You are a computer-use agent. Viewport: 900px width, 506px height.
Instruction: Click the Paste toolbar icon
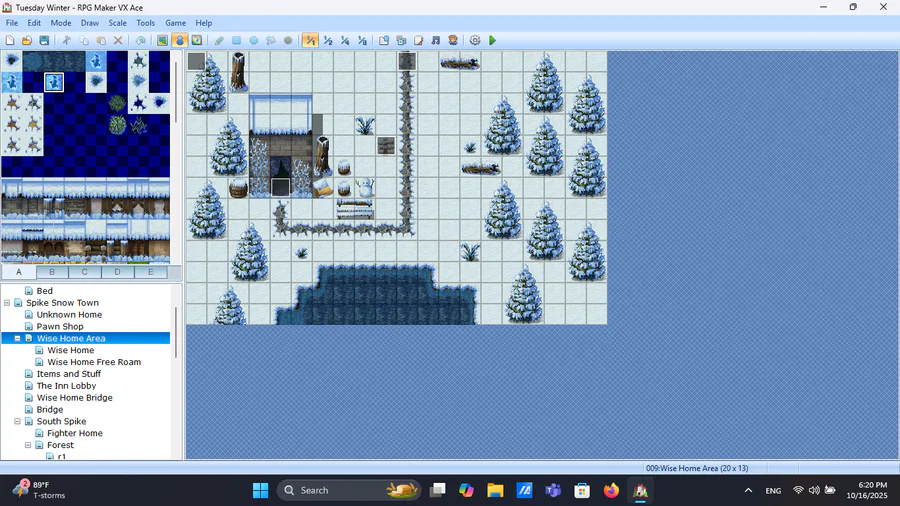[x=101, y=40]
